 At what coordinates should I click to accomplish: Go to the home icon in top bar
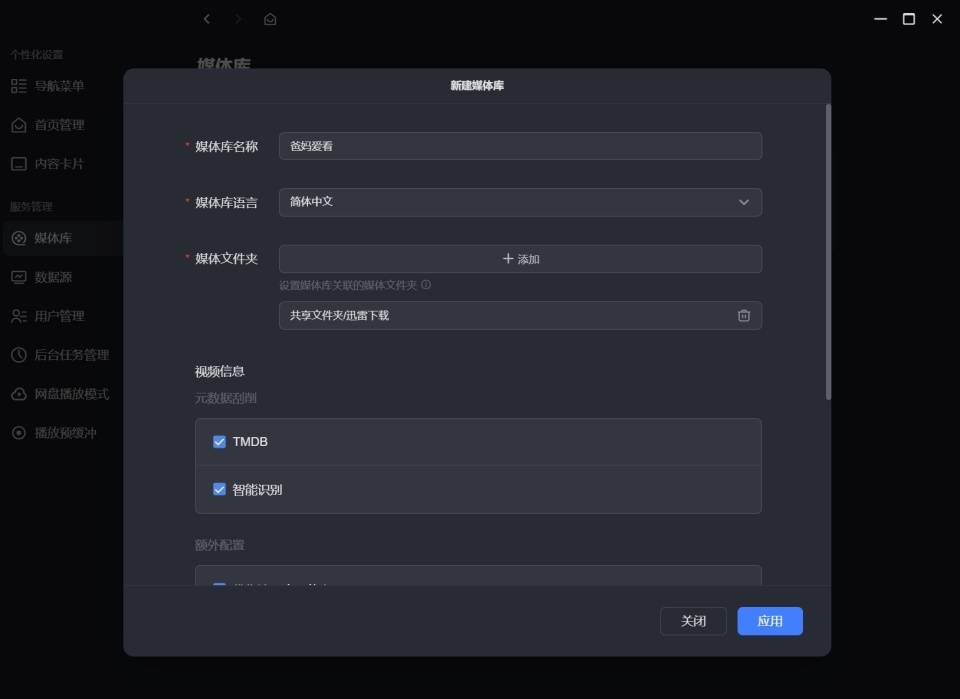270,20
